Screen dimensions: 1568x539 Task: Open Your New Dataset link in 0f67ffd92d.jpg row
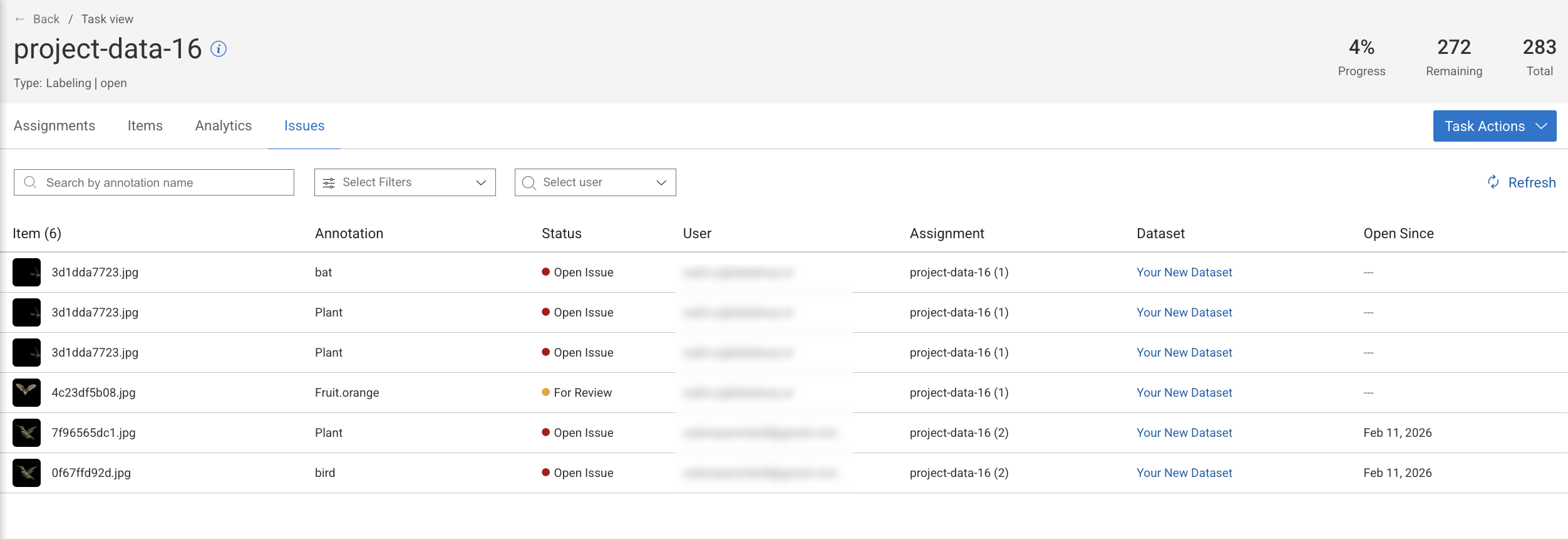pyautogui.click(x=1184, y=473)
